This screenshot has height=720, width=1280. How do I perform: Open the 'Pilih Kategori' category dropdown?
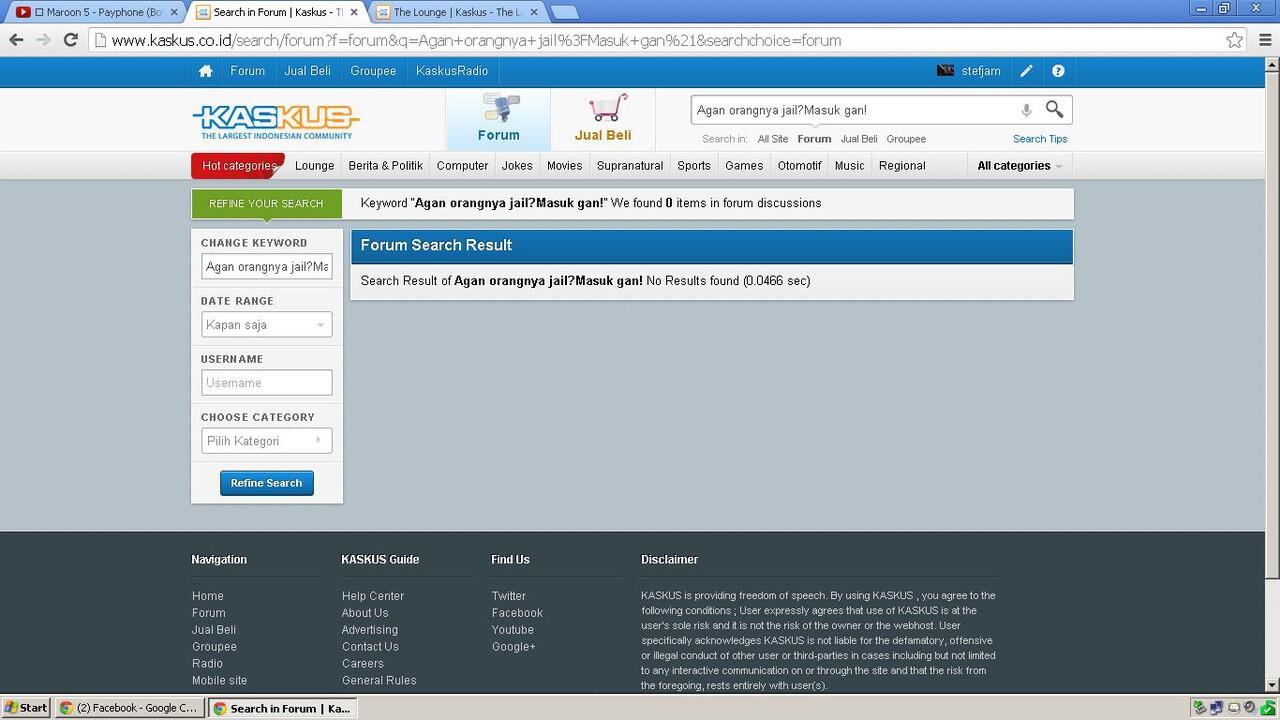click(x=266, y=441)
